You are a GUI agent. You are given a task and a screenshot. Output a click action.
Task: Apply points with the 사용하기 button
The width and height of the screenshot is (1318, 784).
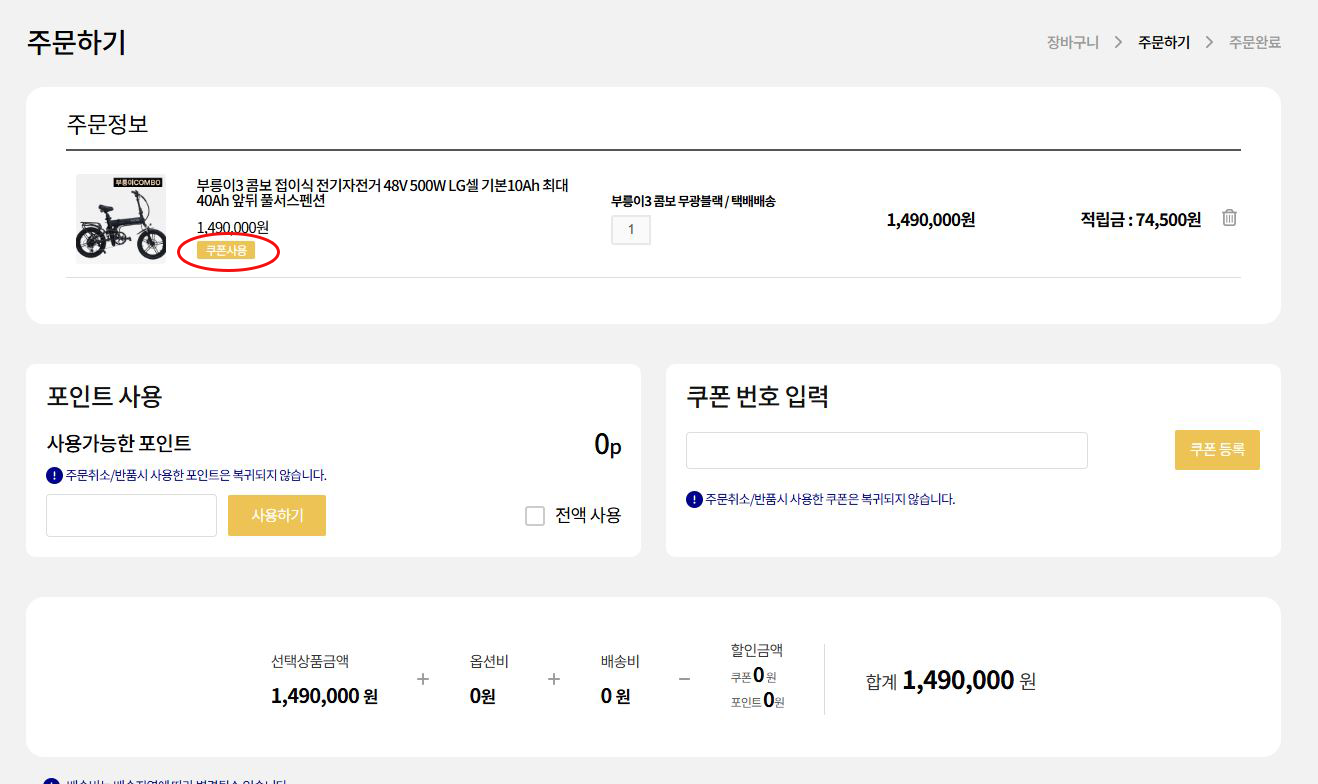click(277, 515)
